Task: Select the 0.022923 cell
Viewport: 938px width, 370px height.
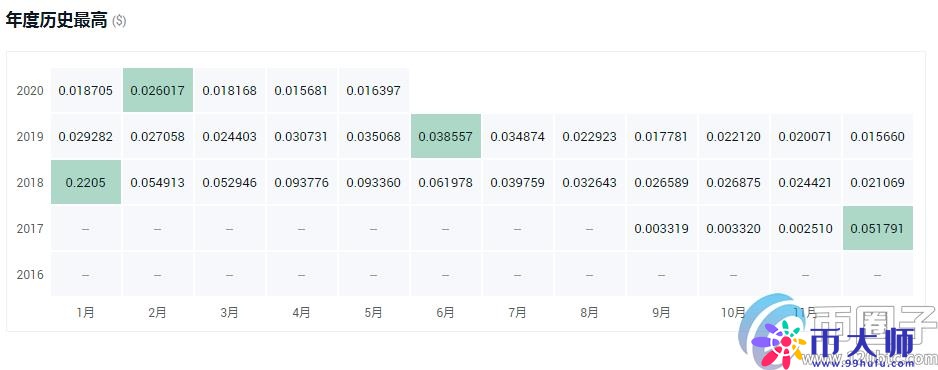Action: pos(590,137)
